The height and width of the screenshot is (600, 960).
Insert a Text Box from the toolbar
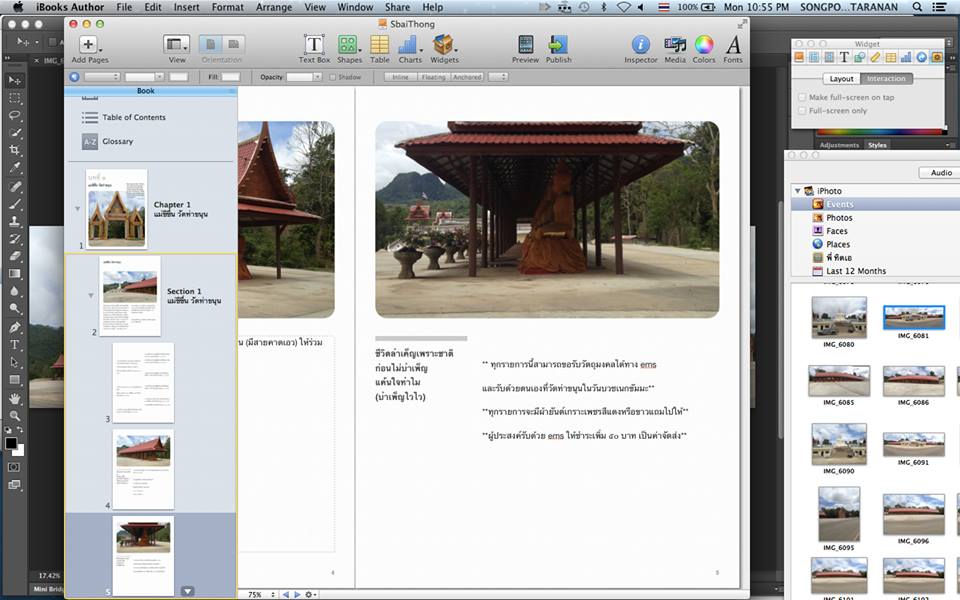314,44
